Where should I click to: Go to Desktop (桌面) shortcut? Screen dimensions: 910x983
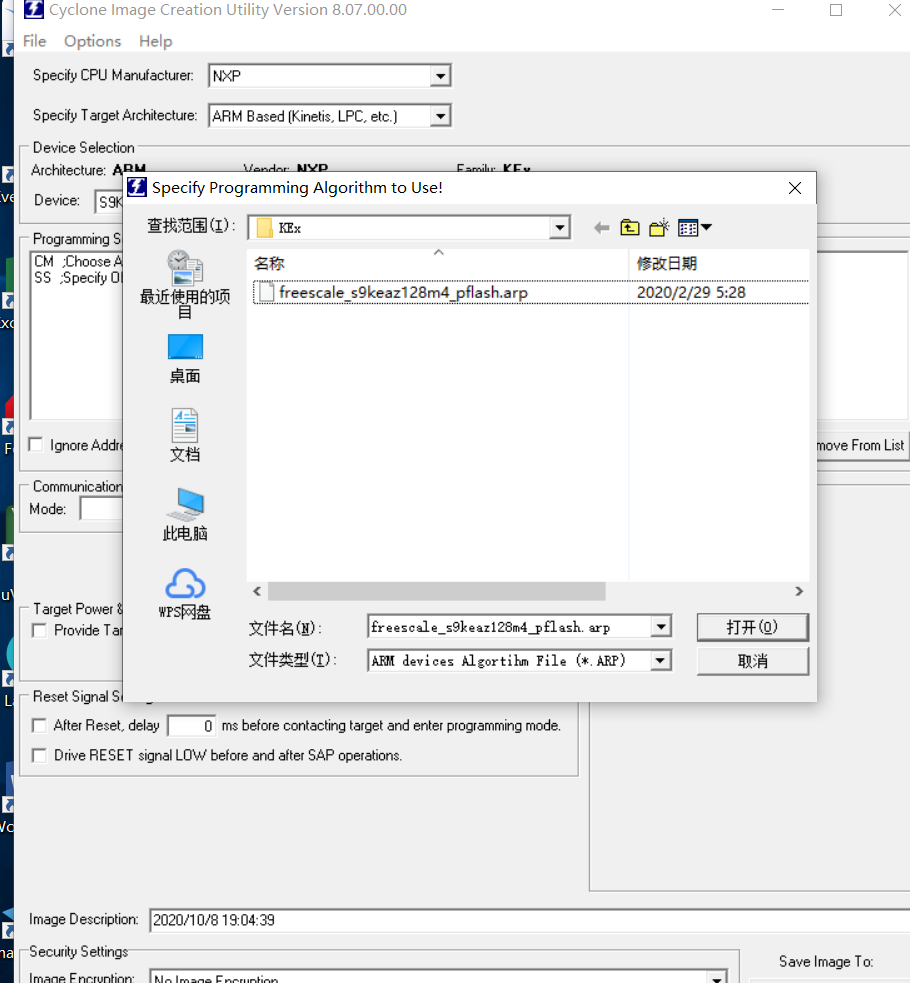point(185,359)
